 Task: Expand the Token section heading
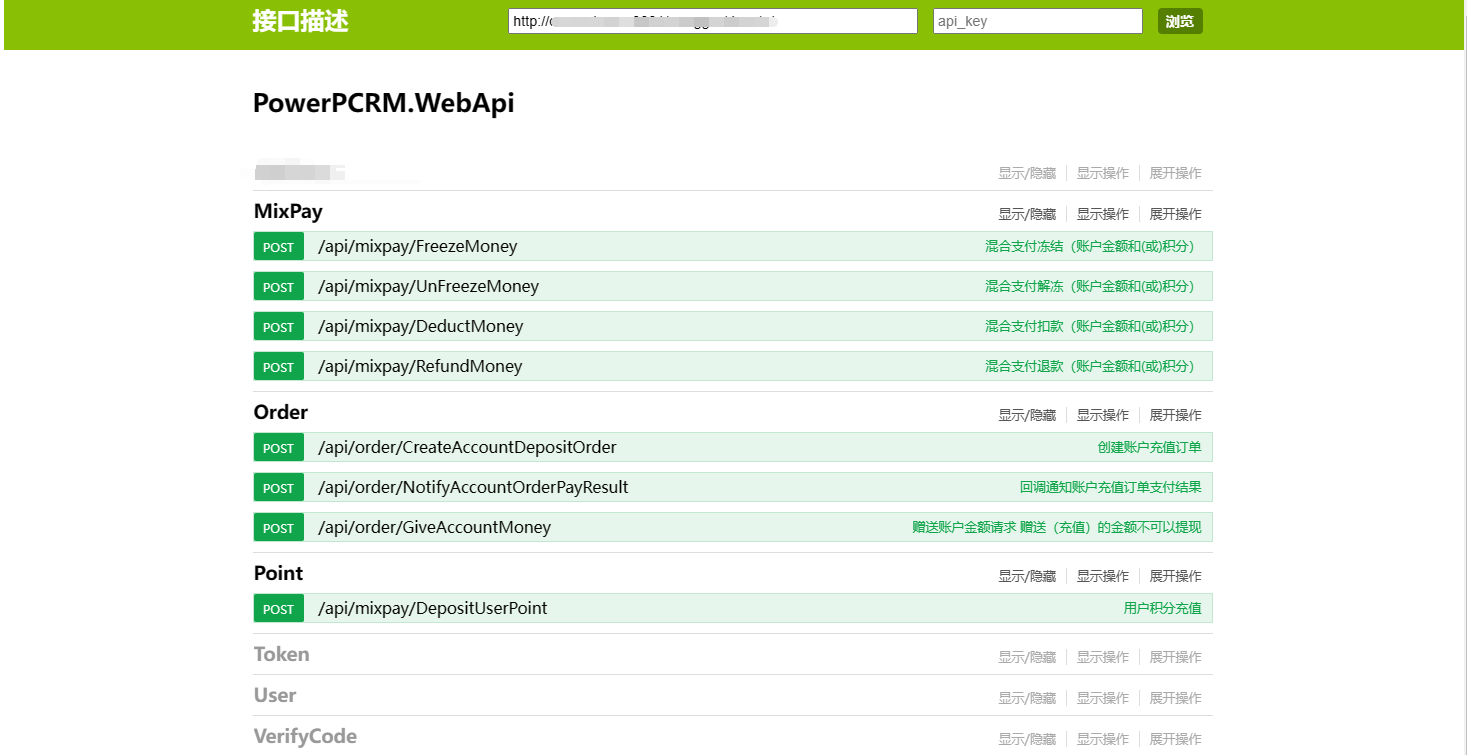[281, 655]
